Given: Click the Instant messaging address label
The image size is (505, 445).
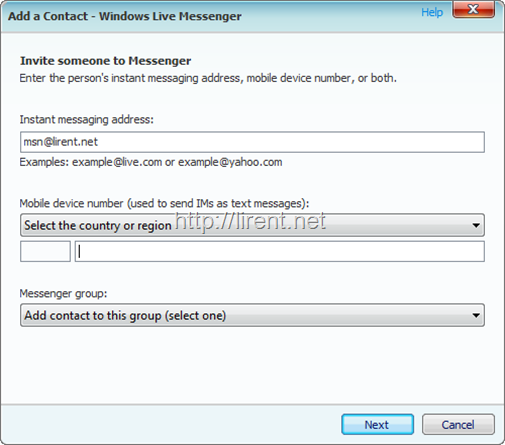Looking at the screenshot, I should (86, 119).
